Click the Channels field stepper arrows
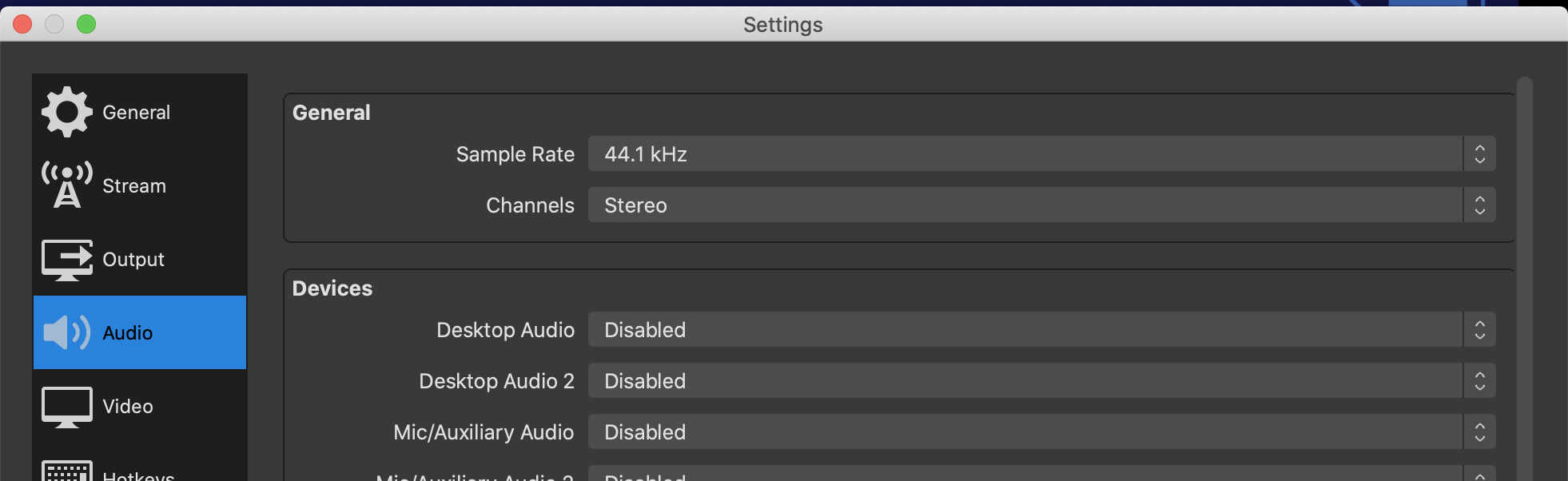Image resolution: width=1568 pixels, height=481 pixels. click(1480, 205)
